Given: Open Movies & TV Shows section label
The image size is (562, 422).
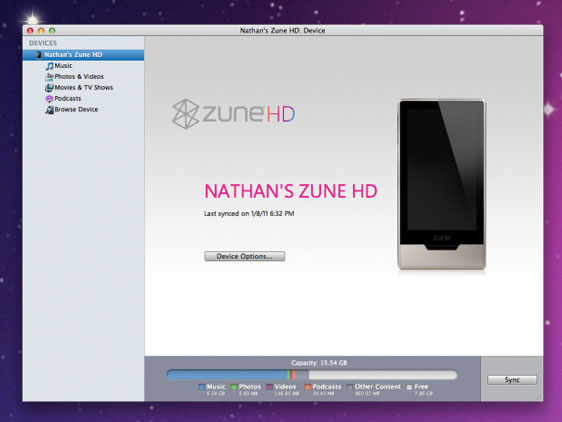Looking at the screenshot, I should point(84,87).
